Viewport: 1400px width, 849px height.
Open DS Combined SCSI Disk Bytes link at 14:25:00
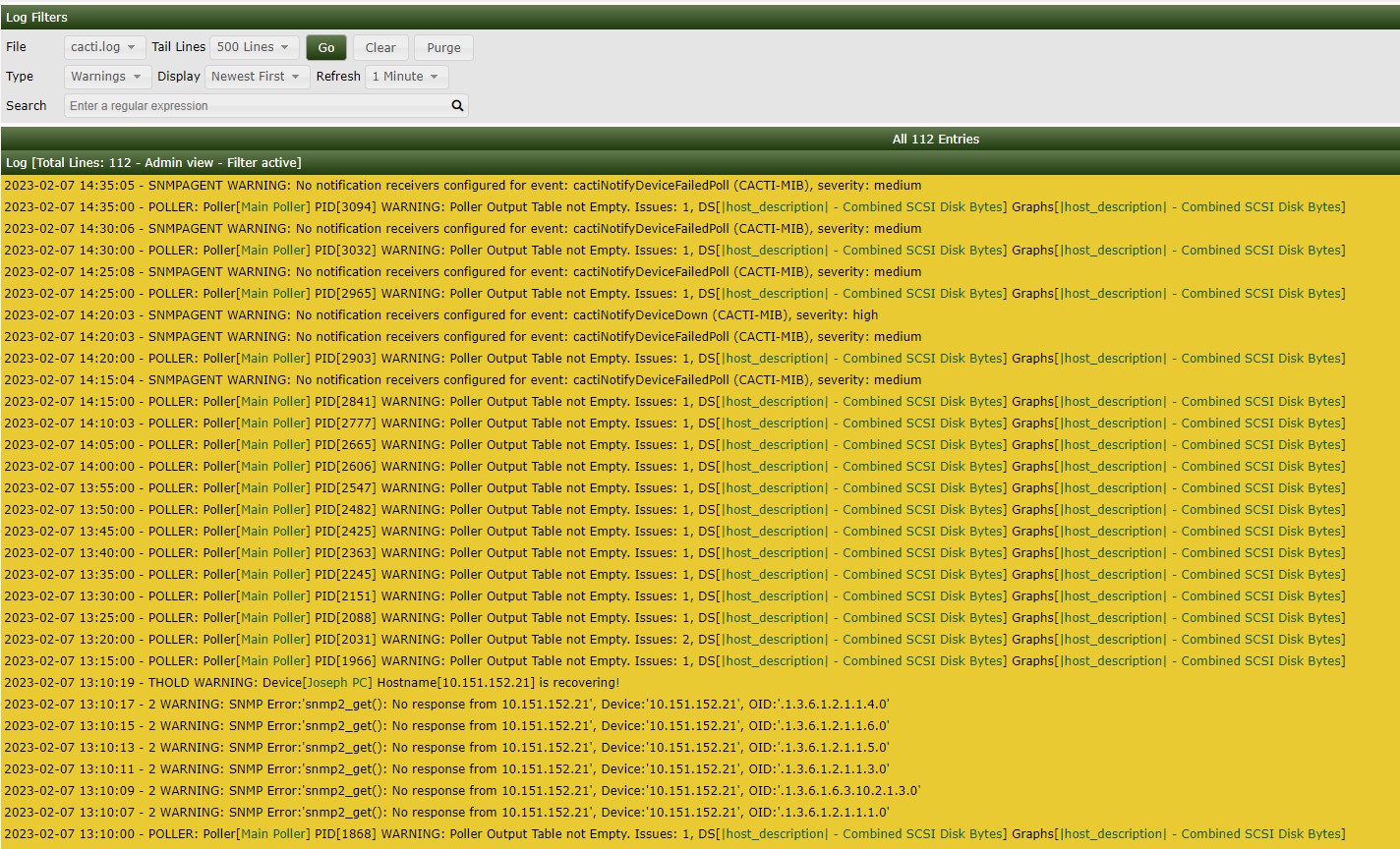(862, 294)
